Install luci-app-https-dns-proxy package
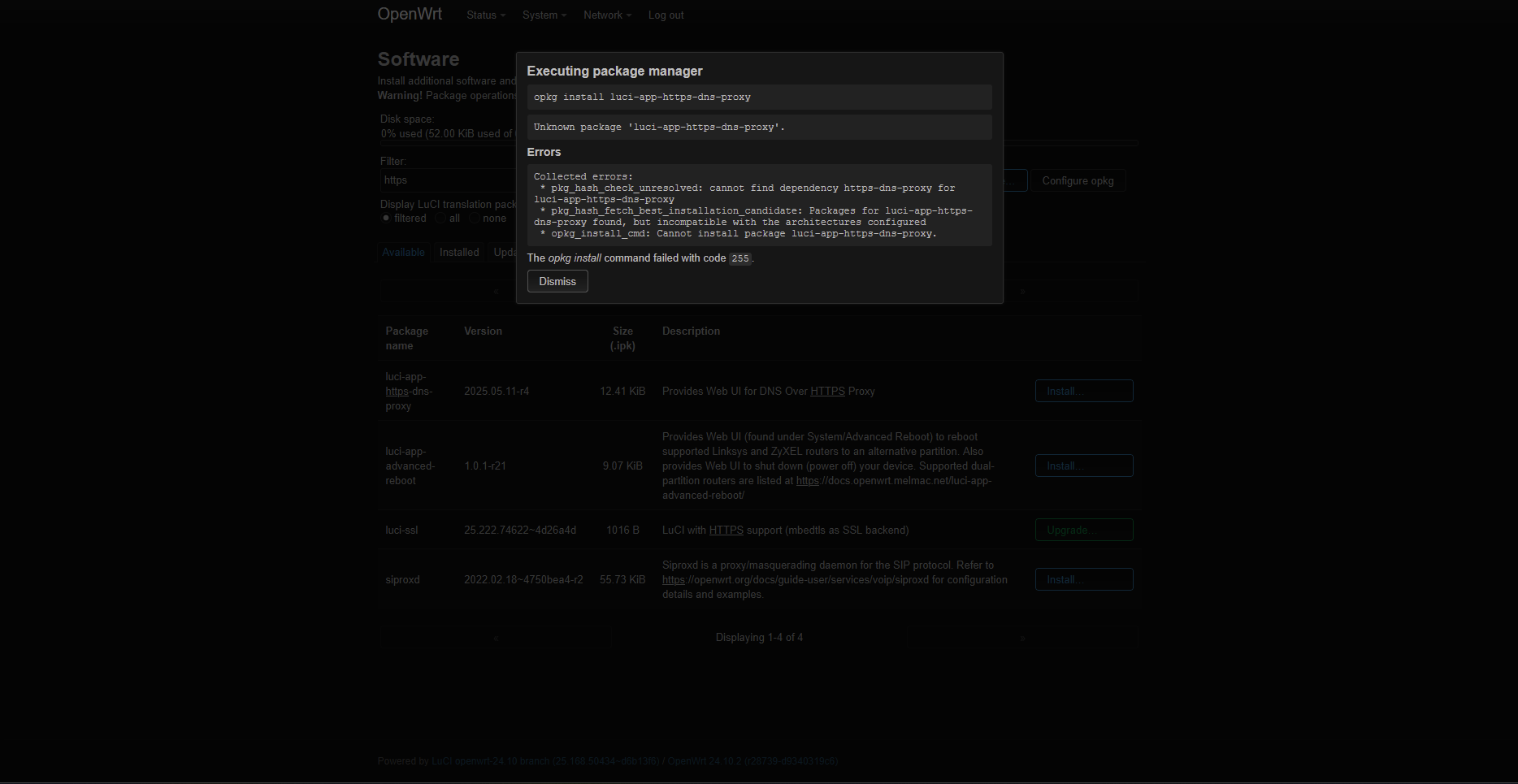 click(x=1084, y=391)
